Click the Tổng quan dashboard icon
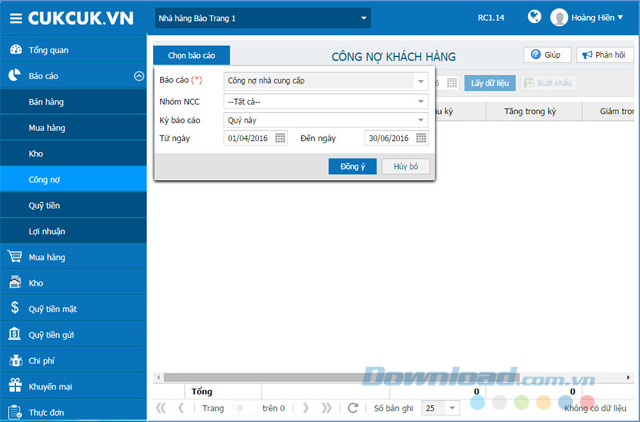 tap(14, 49)
